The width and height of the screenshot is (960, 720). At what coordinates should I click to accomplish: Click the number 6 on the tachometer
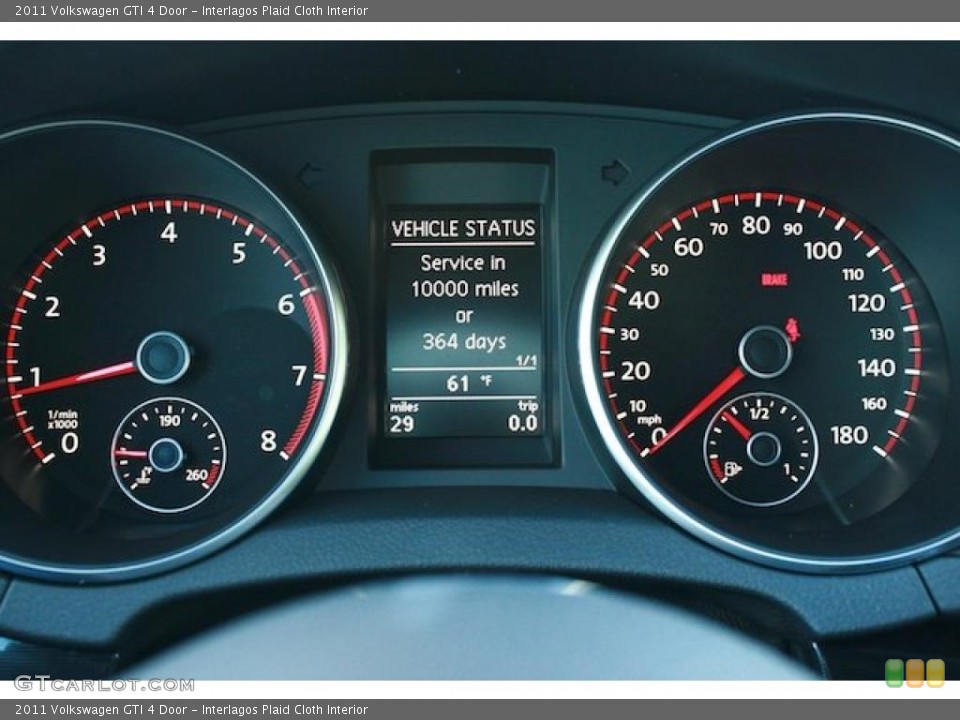pyautogui.click(x=286, y=304)
